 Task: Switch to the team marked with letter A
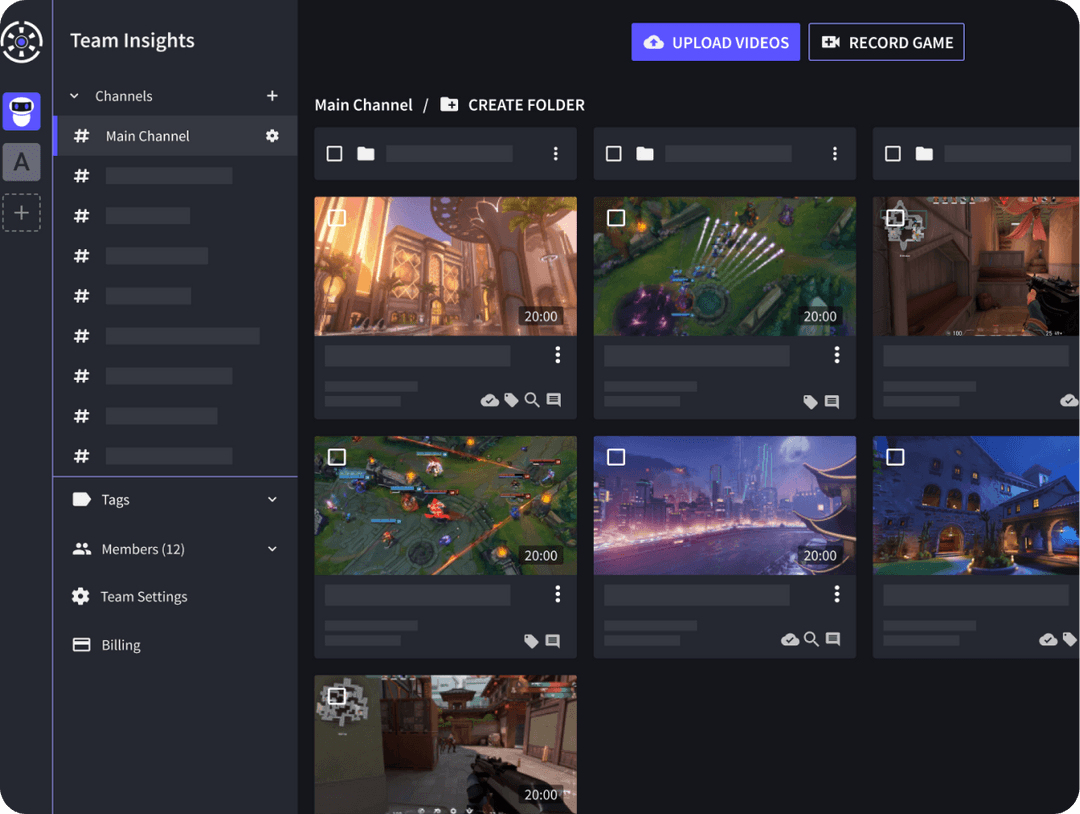tap(21, 162)
